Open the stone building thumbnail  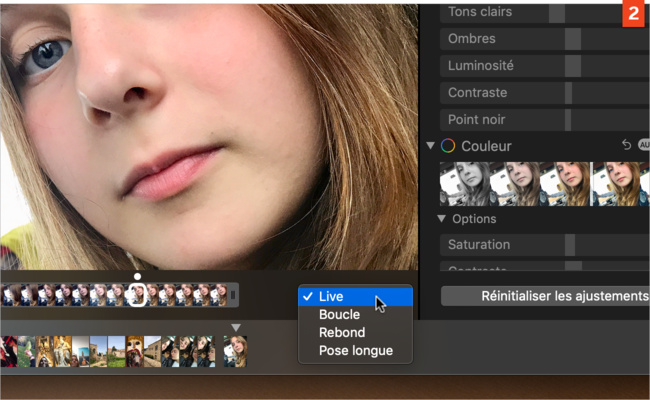[153, 352]
